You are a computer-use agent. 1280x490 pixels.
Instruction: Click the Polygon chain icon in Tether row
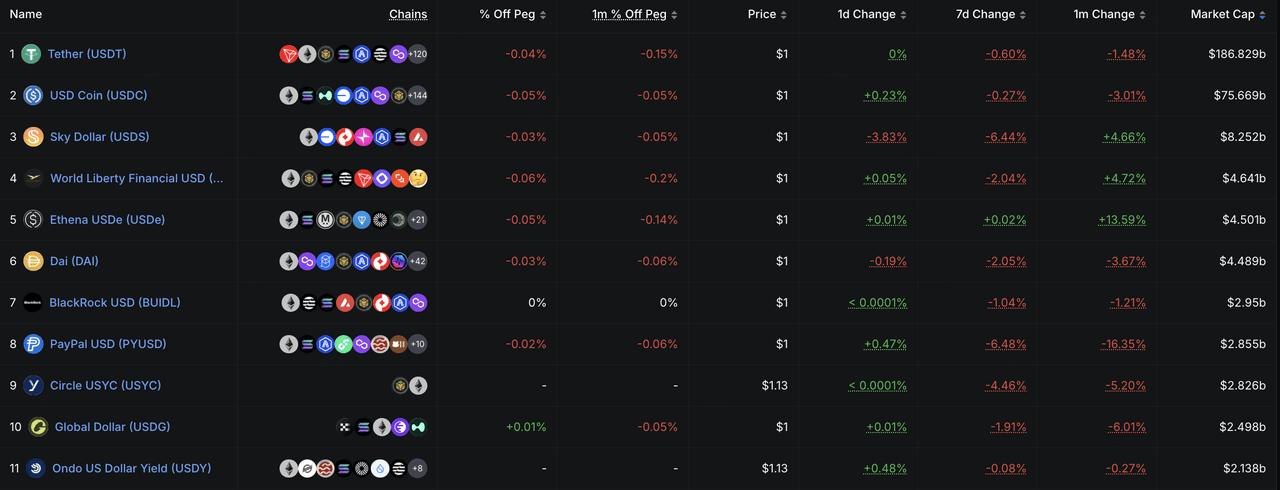tap(398, 54)
